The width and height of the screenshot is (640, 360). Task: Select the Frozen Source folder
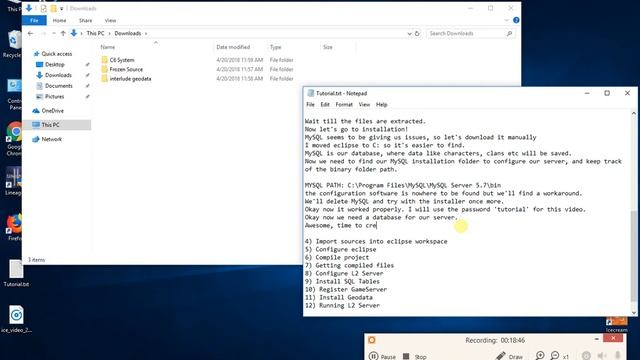click(x=126, y=69)
